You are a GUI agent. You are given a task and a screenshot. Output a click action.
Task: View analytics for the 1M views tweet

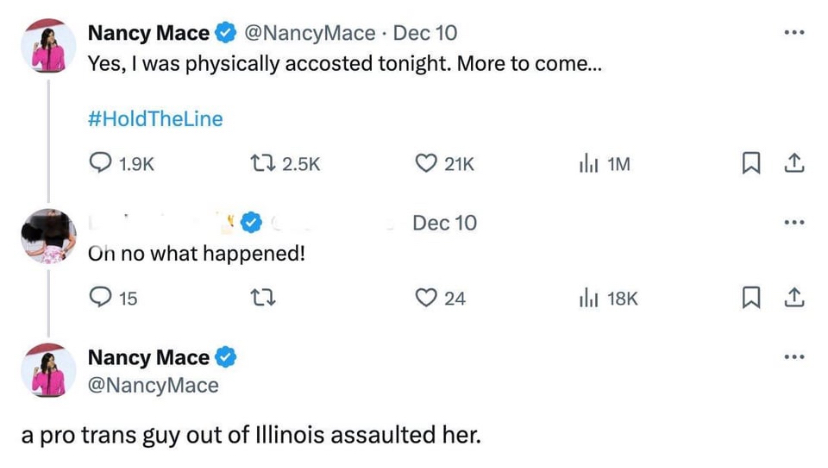click(589, 164)
